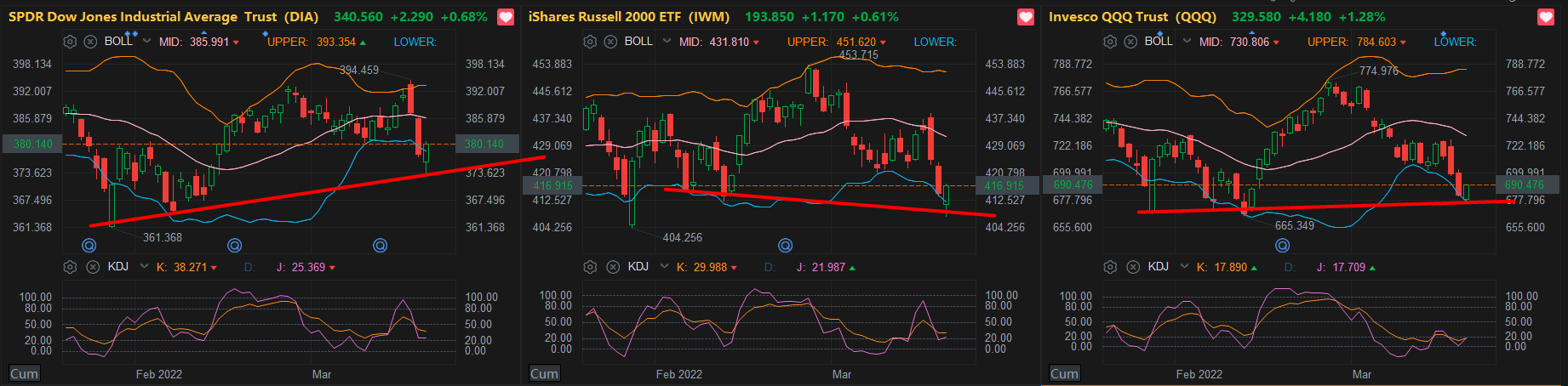Click the latest circular event marker on DIA chart
This screenshot has width=1568, height=386.
pyautogui.click(x=381, y=246)
